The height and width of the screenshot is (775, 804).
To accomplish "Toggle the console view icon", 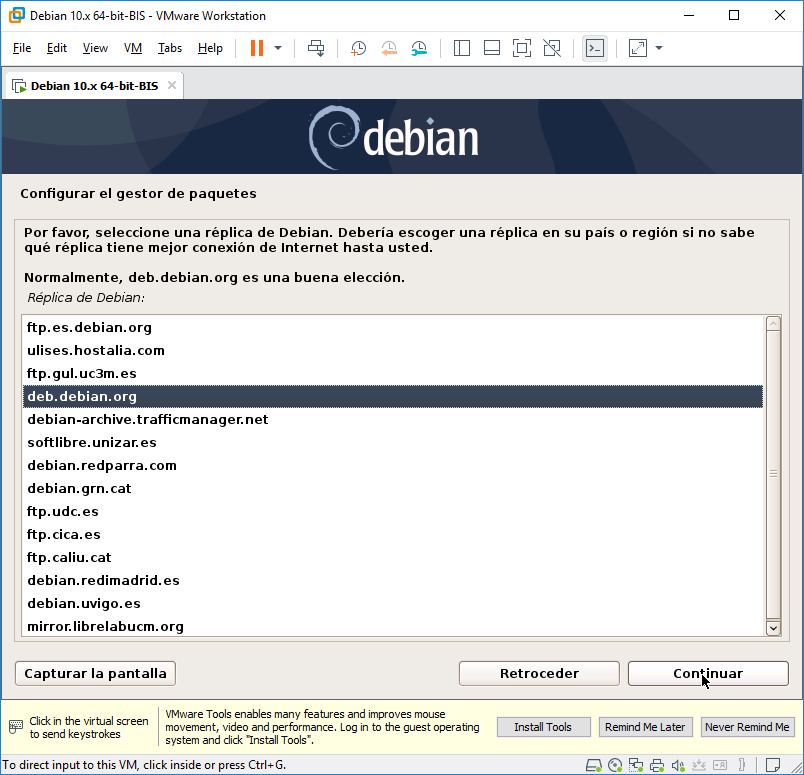I will pos(595,48).
